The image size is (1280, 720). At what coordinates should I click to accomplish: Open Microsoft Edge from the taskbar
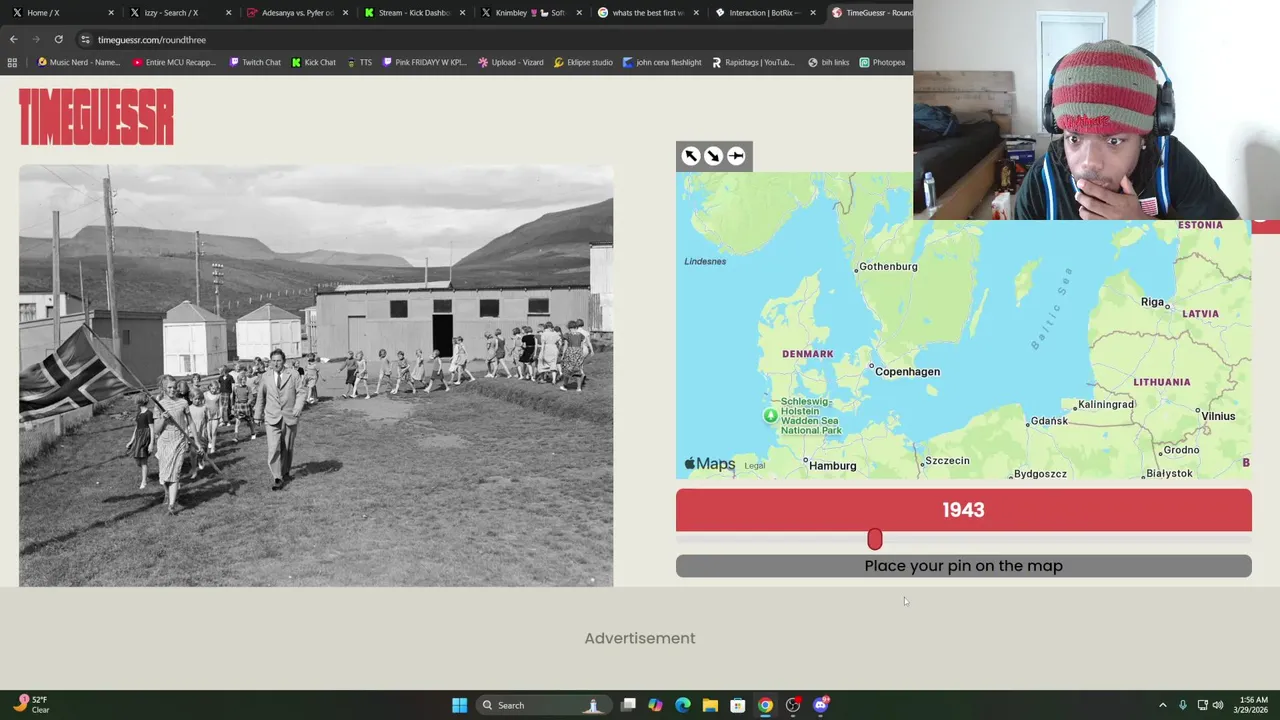tap(683, 705)
